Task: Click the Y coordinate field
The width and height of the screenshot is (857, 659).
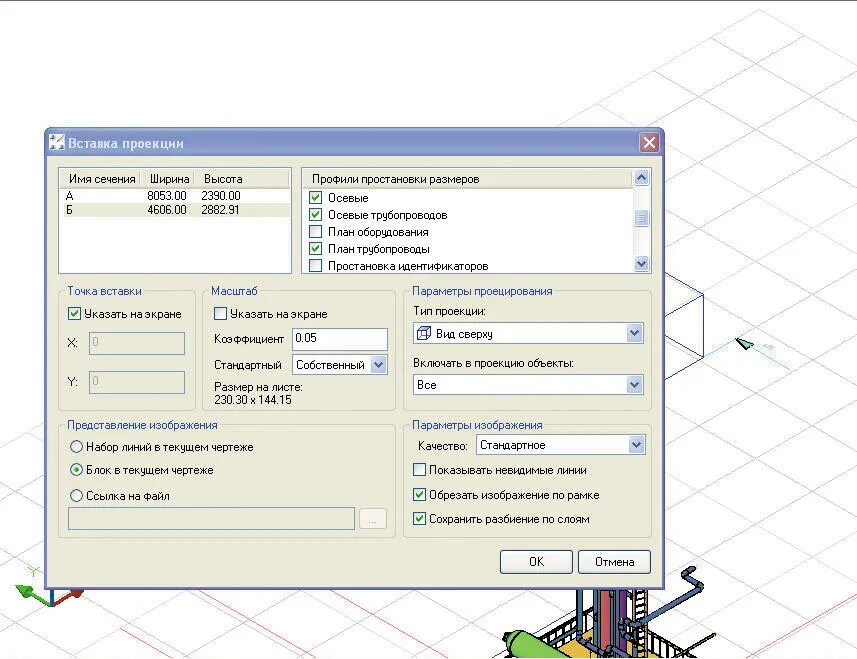Action: click(x=137, y=382)
